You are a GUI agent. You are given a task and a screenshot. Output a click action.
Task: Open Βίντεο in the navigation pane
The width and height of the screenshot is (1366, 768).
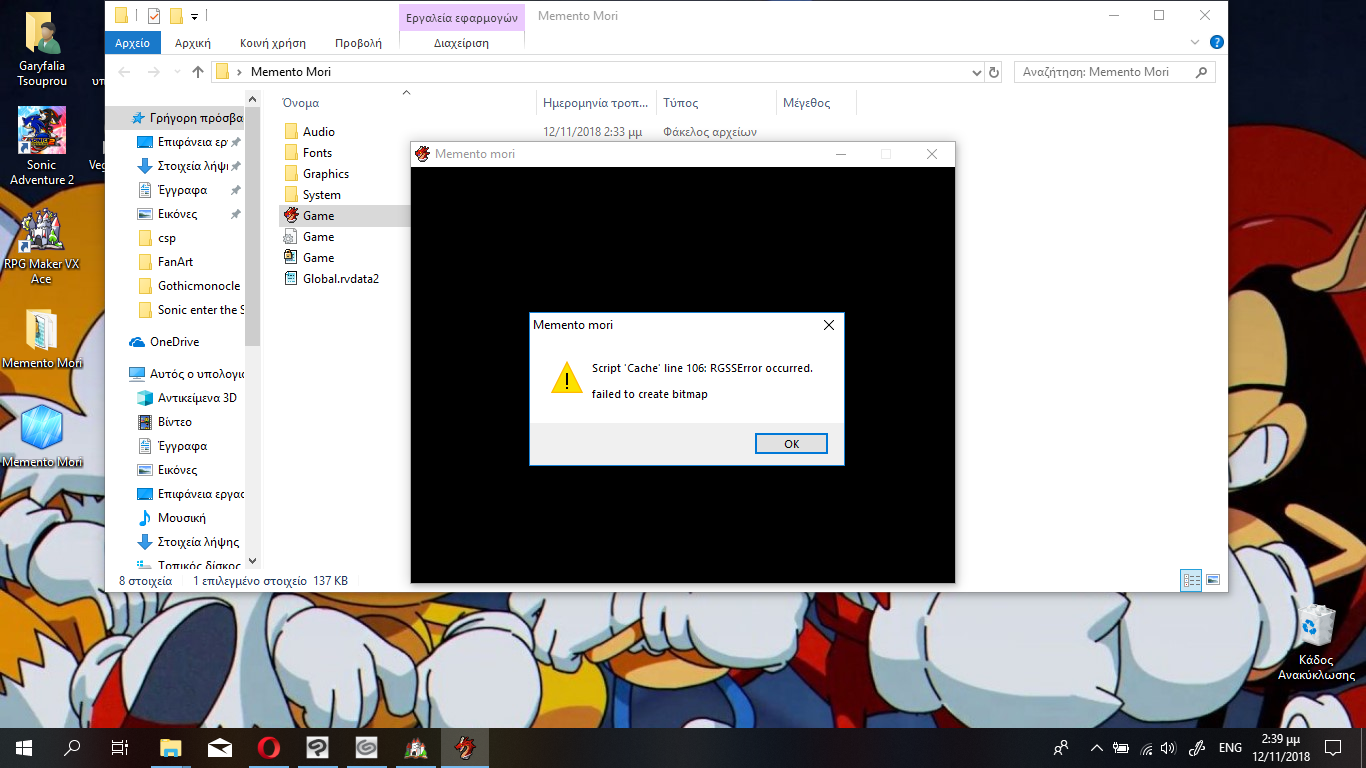coord(175,422)
